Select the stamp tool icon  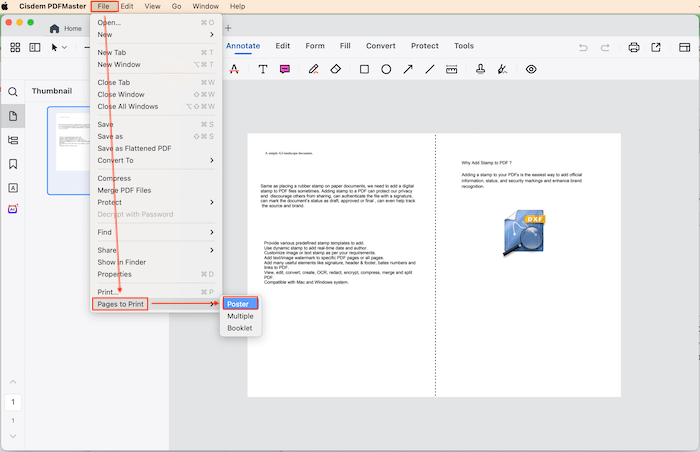click(480, 70)
